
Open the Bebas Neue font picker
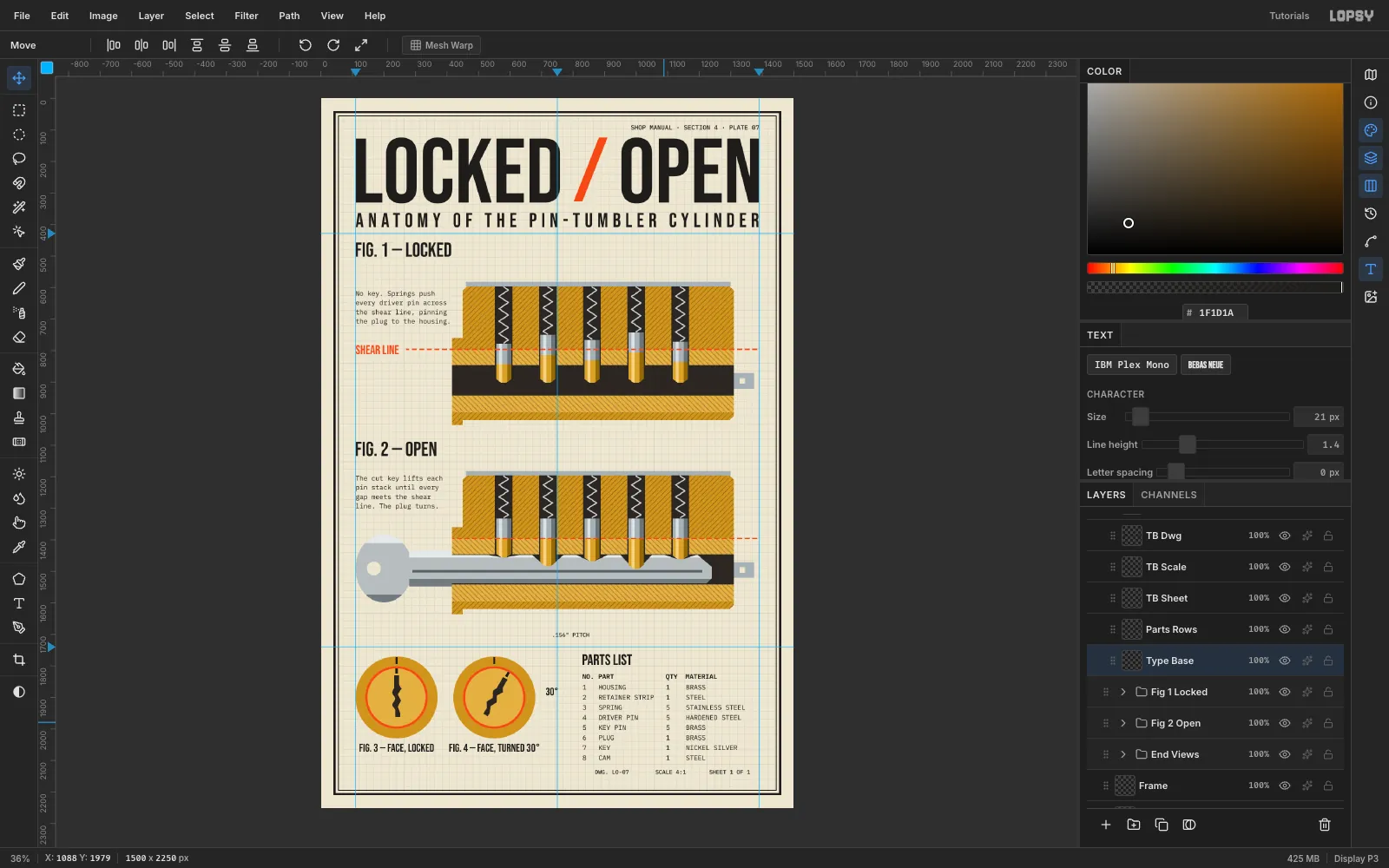(1205, 365)
